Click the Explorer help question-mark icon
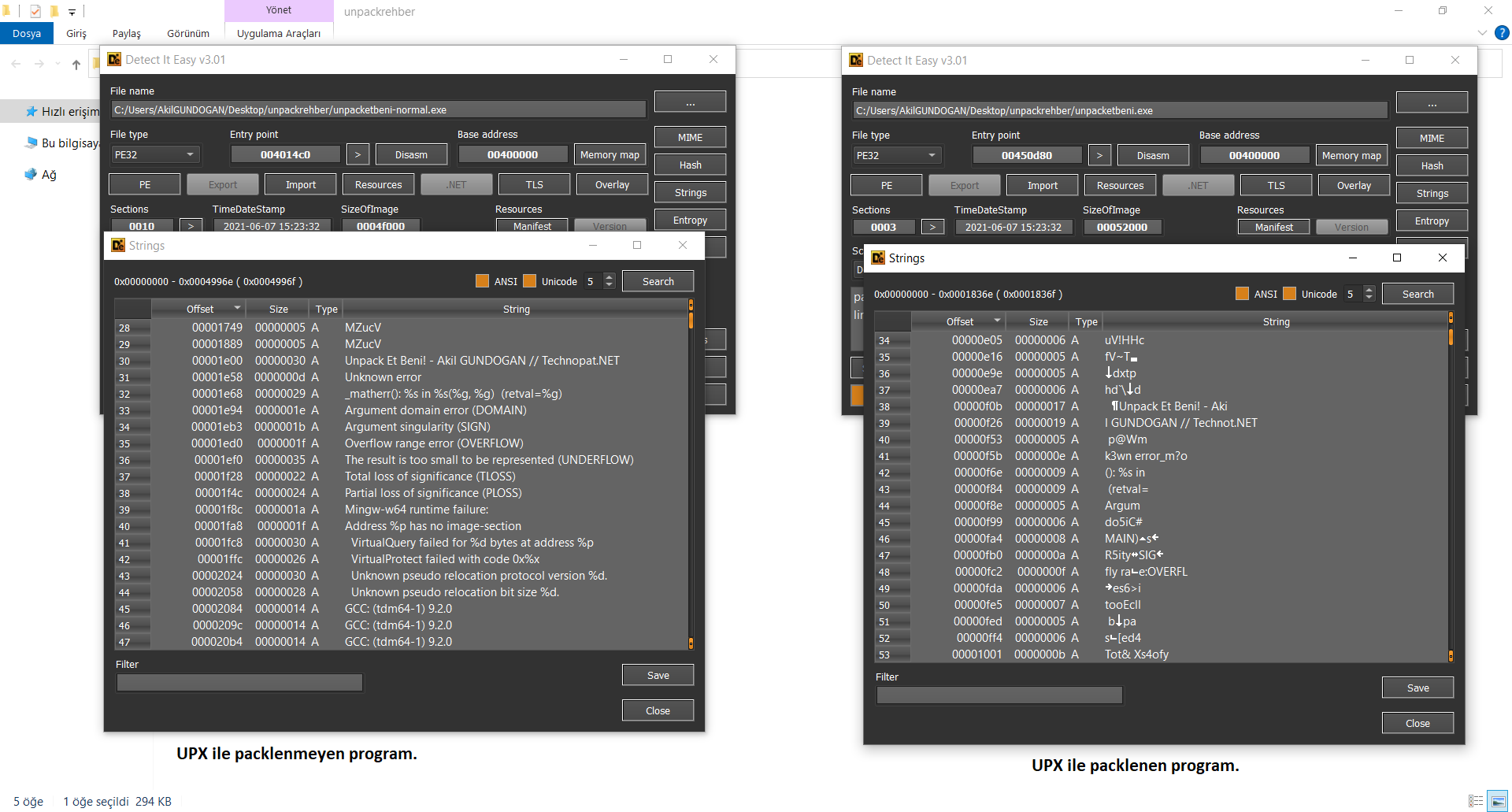The image size is (1512, 812). click(1502, 33)
